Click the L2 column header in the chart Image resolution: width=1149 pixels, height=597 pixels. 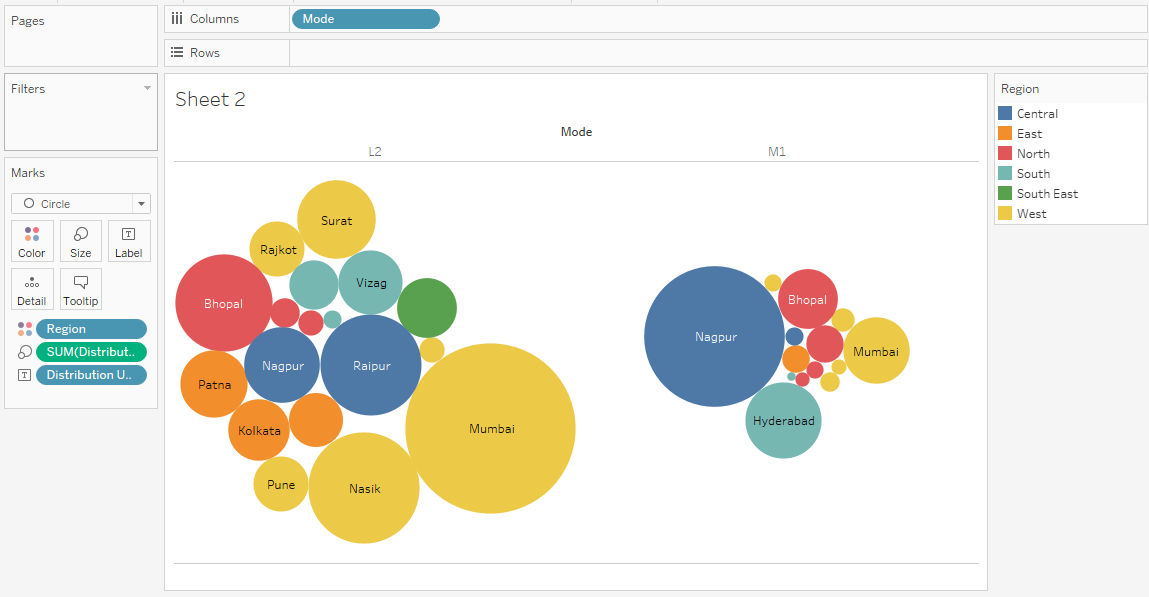(375, 152)
